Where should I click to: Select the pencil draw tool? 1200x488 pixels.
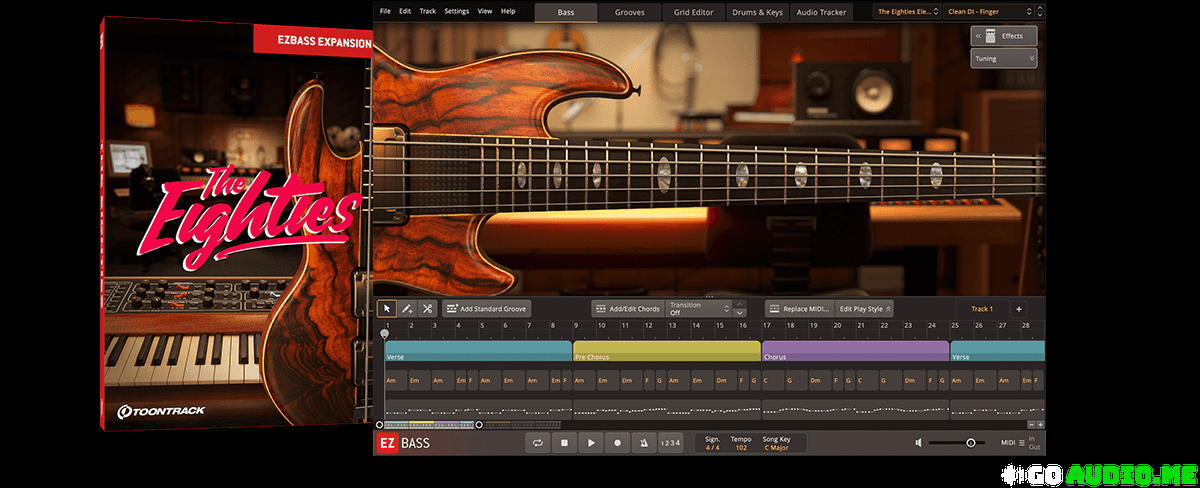407,309
